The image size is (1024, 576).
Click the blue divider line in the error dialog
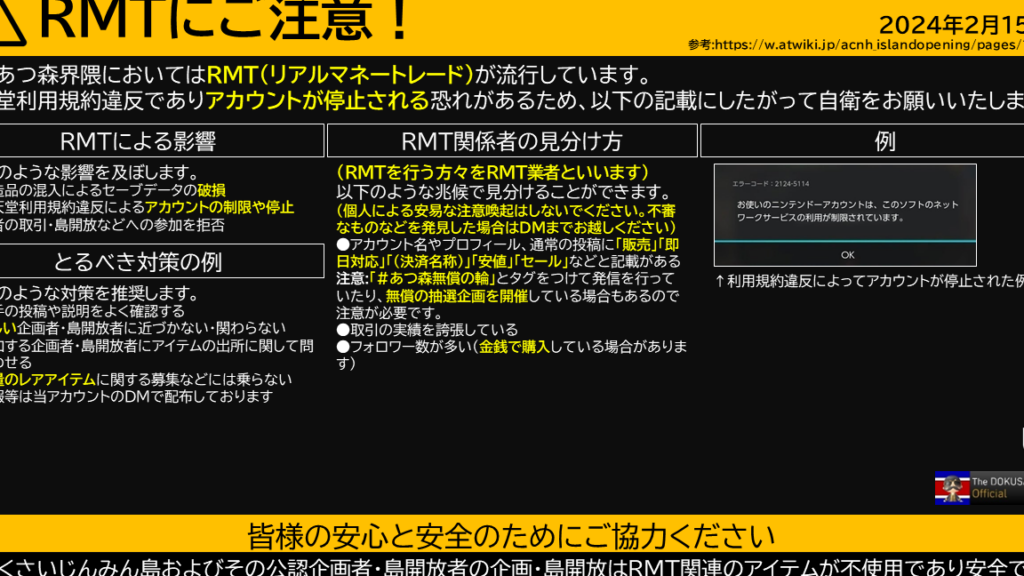(x=845, y=241)
